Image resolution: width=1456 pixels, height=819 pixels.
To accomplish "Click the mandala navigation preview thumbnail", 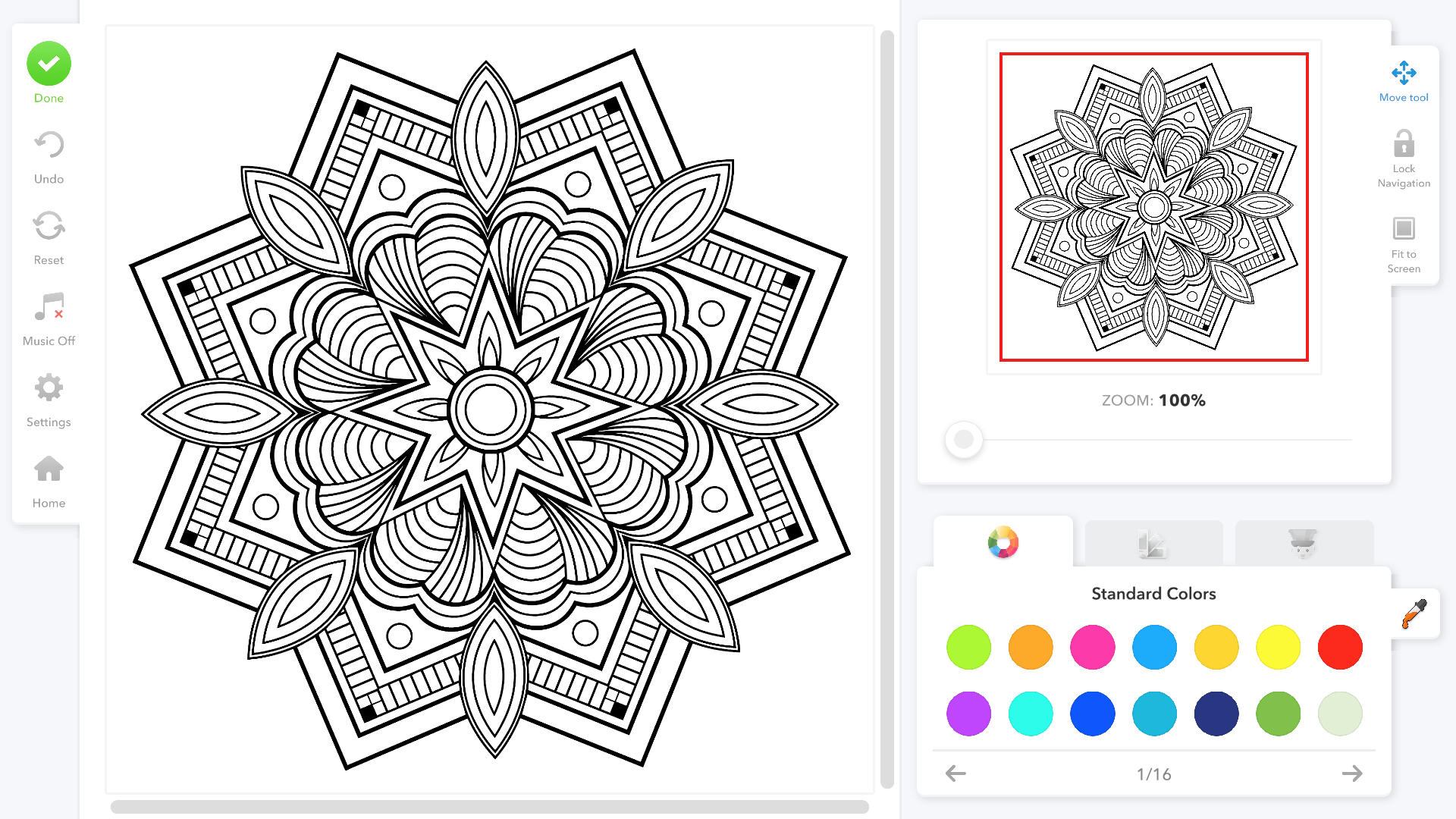I will 1153,207.
